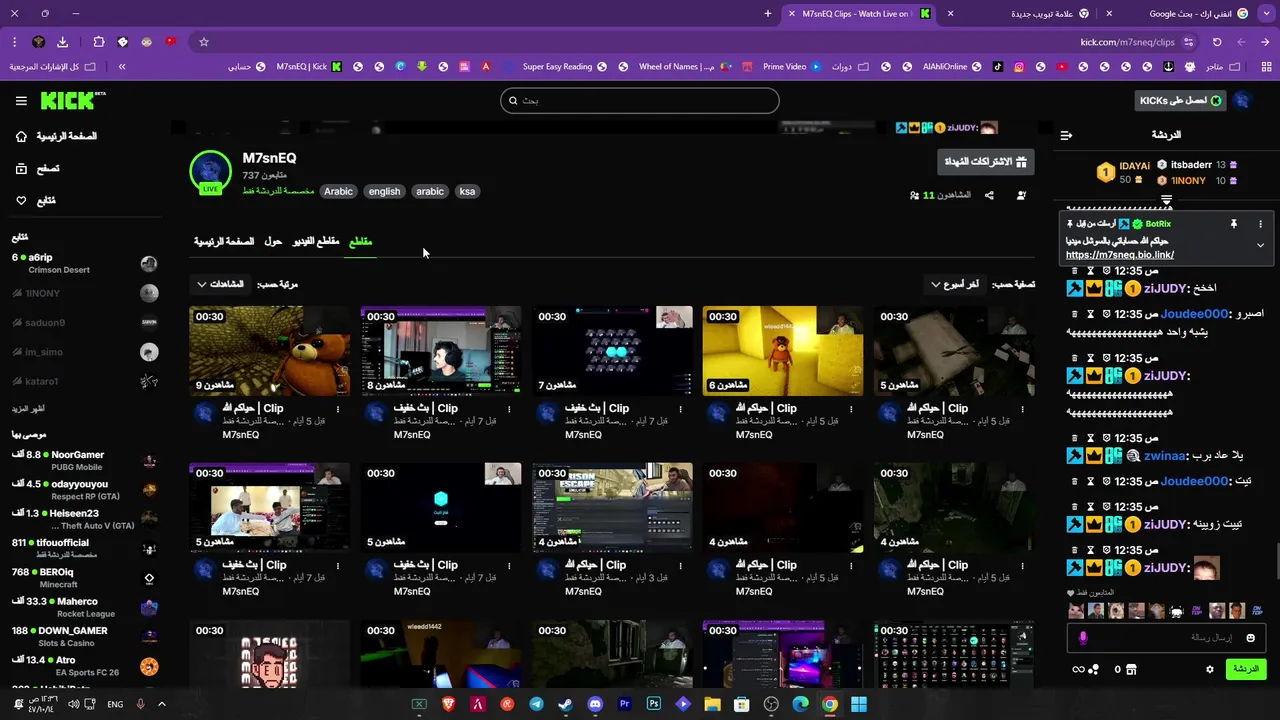
Task: Open the last-week filter dropdown
Action: [x=956, y=284]
